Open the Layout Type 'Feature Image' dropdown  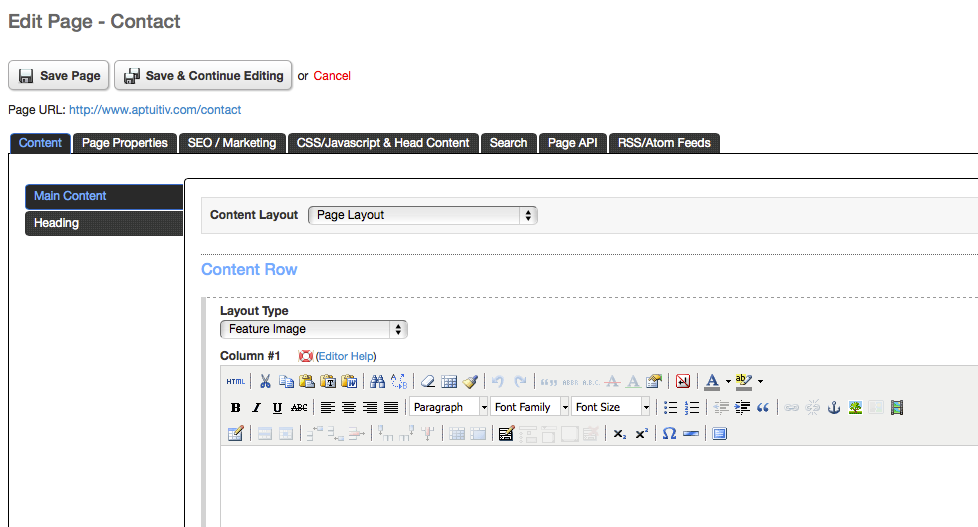tap(314, 329)
